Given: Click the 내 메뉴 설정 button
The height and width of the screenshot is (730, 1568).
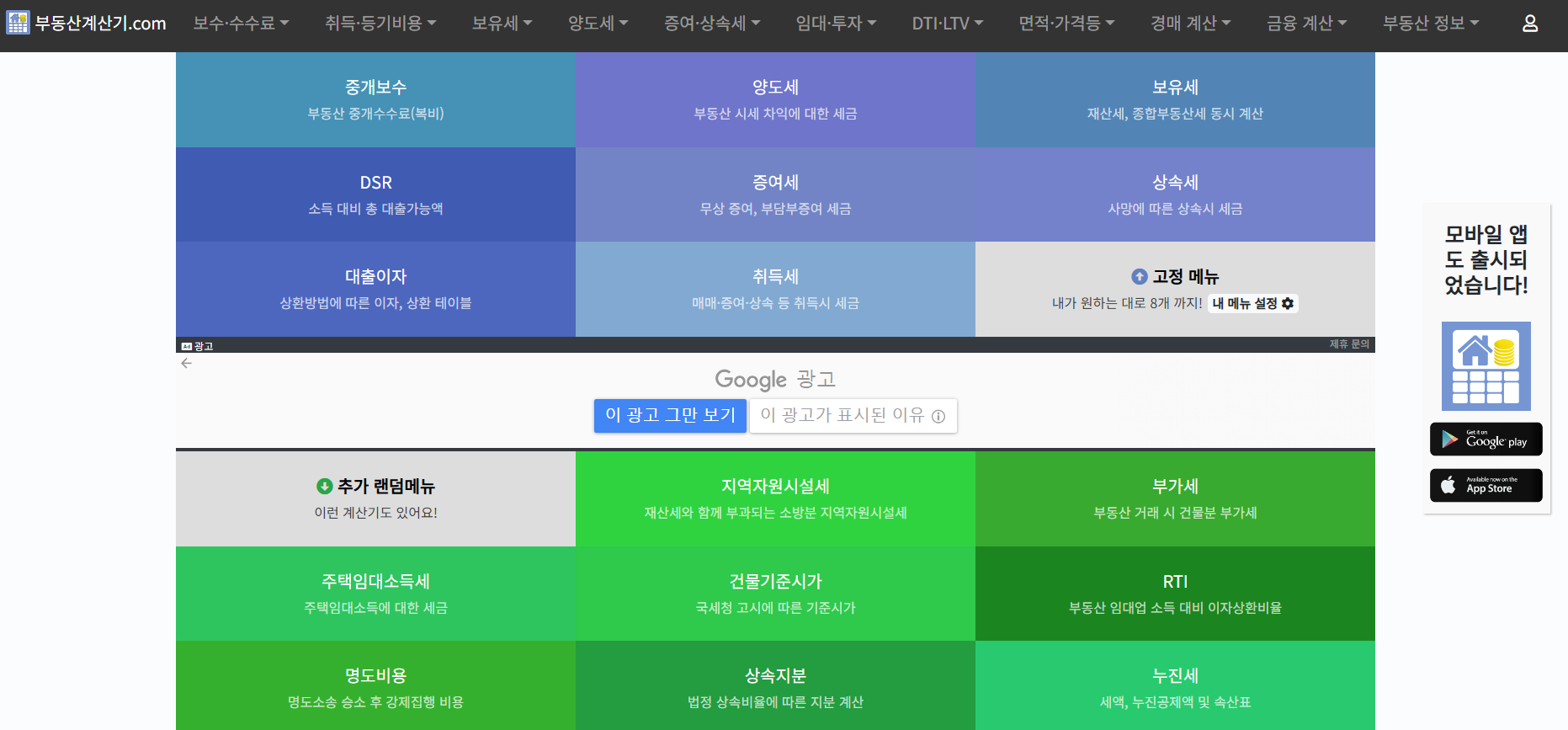Looking at the screenshot, I should coord(1253,303).
